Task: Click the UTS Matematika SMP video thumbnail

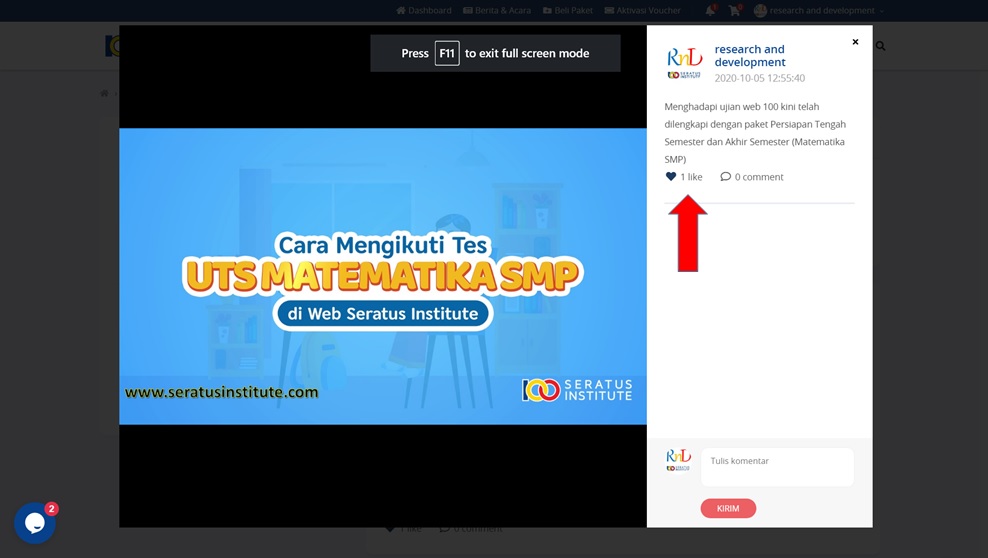Action: (383, 276)
